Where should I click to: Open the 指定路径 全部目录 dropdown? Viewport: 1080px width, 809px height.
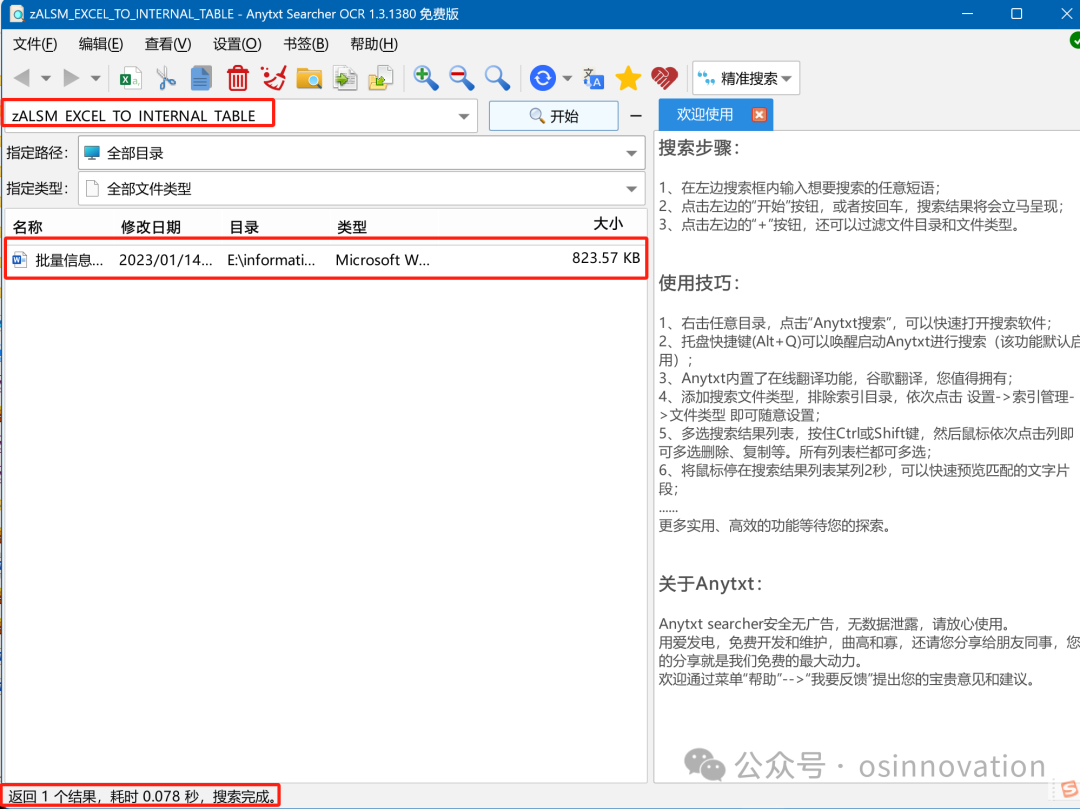[362, 153]
